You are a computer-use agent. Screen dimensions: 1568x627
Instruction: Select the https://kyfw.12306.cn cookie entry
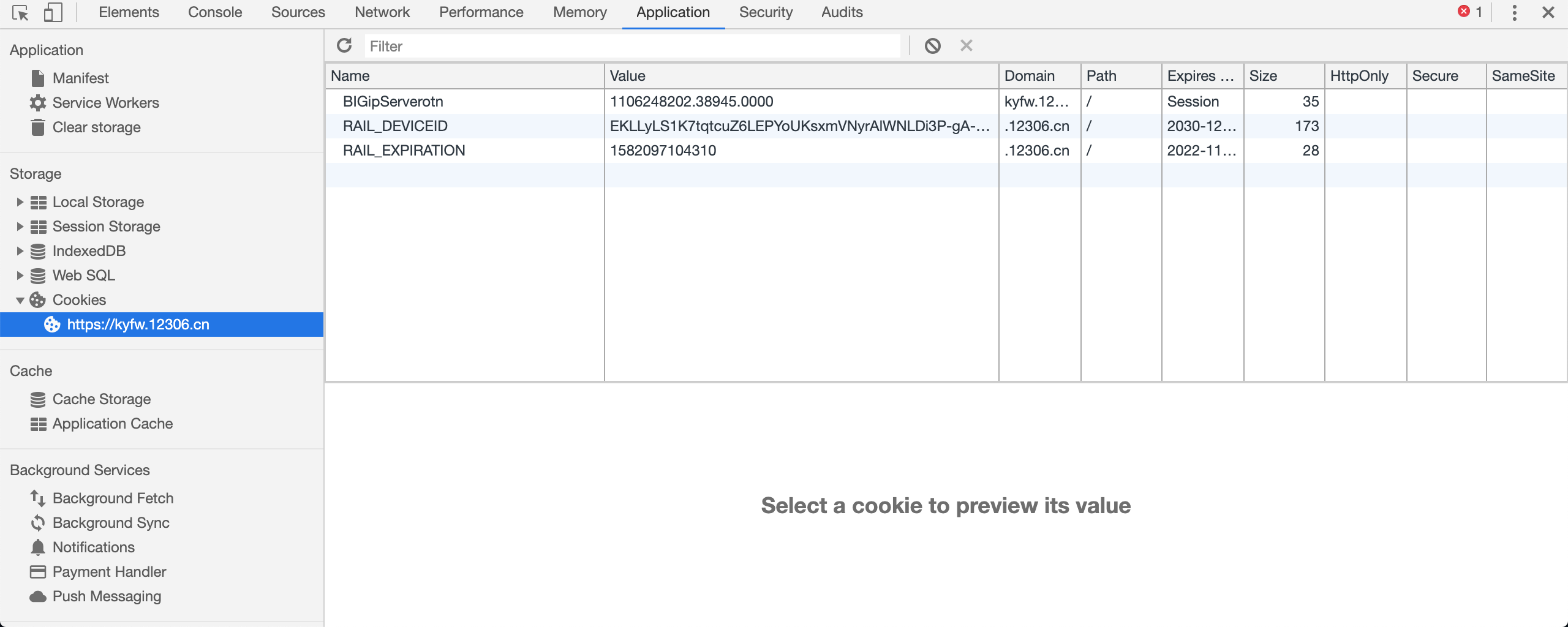point(138,325)
